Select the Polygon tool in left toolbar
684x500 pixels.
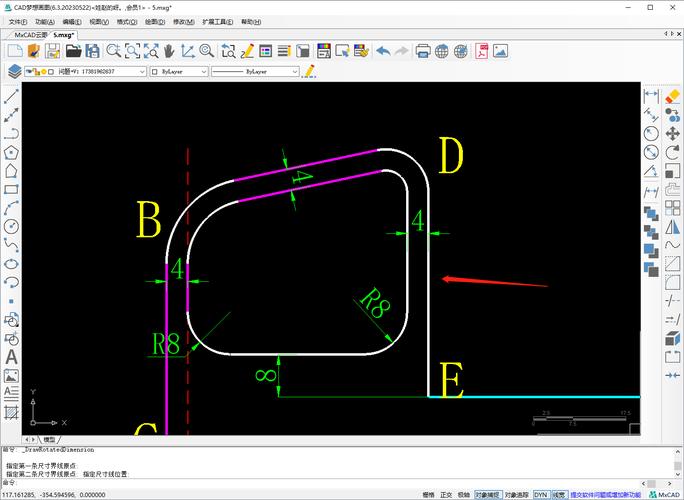point(12,153)
